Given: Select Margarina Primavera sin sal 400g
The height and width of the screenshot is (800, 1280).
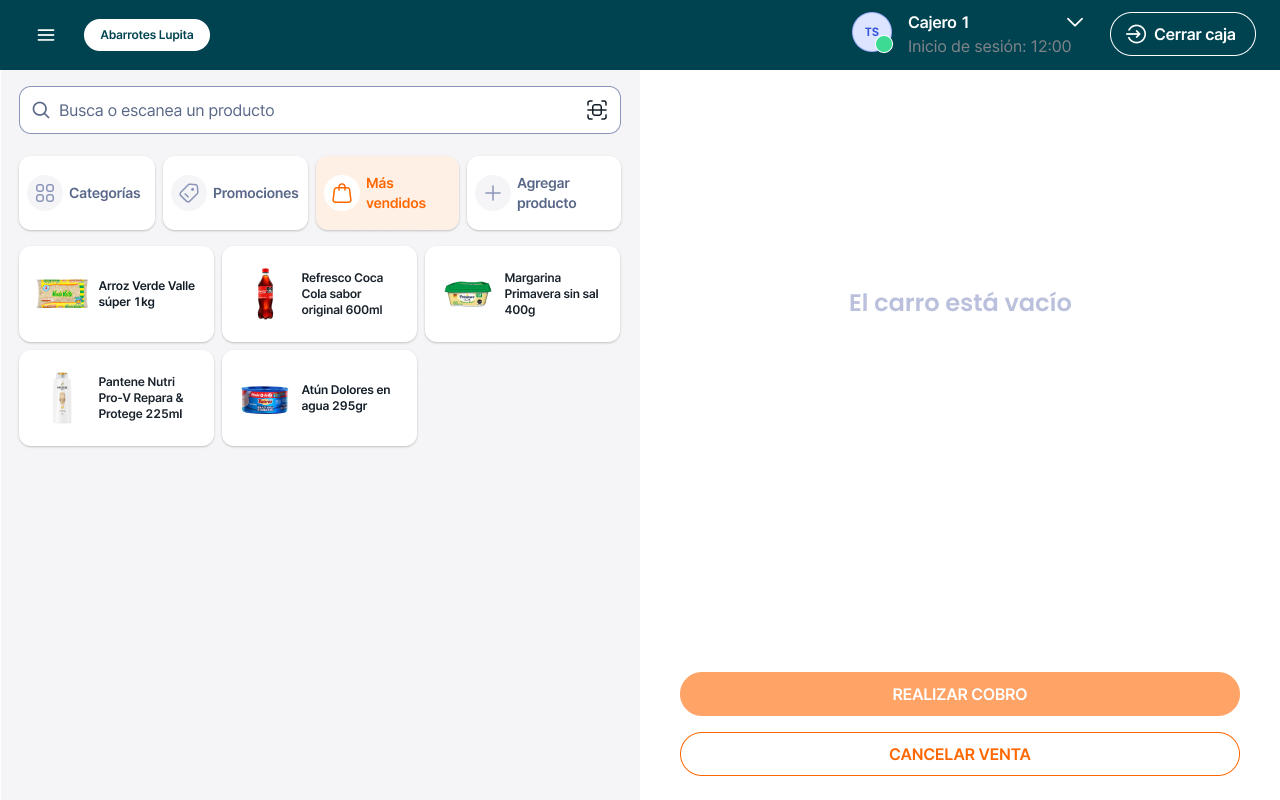Looking at the screenshot, I should pyautogui.click(x=522, y=294).
